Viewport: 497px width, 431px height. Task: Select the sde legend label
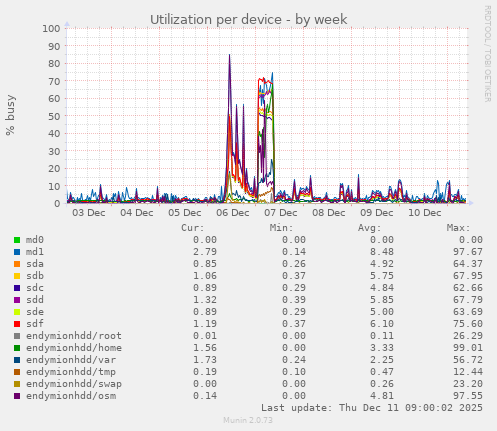(x=35, y=312)
